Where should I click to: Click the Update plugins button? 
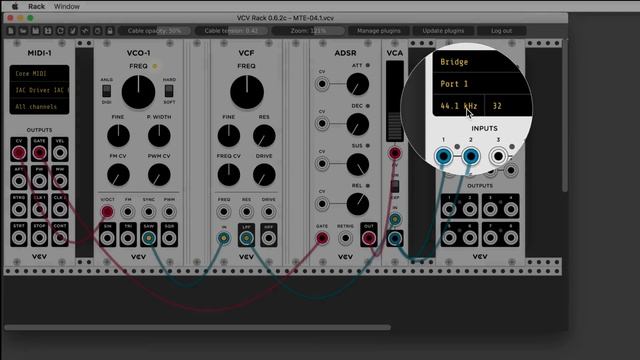(443, 31)
